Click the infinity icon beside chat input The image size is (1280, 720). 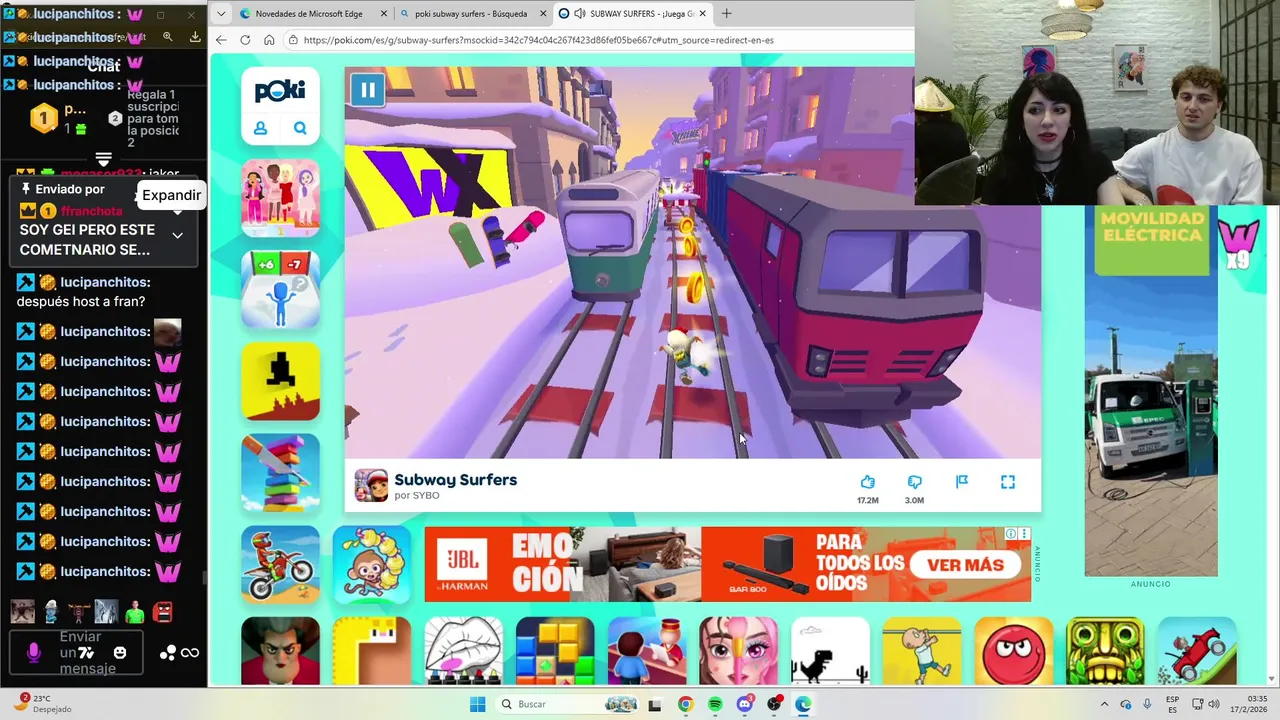tap(190, 653)
